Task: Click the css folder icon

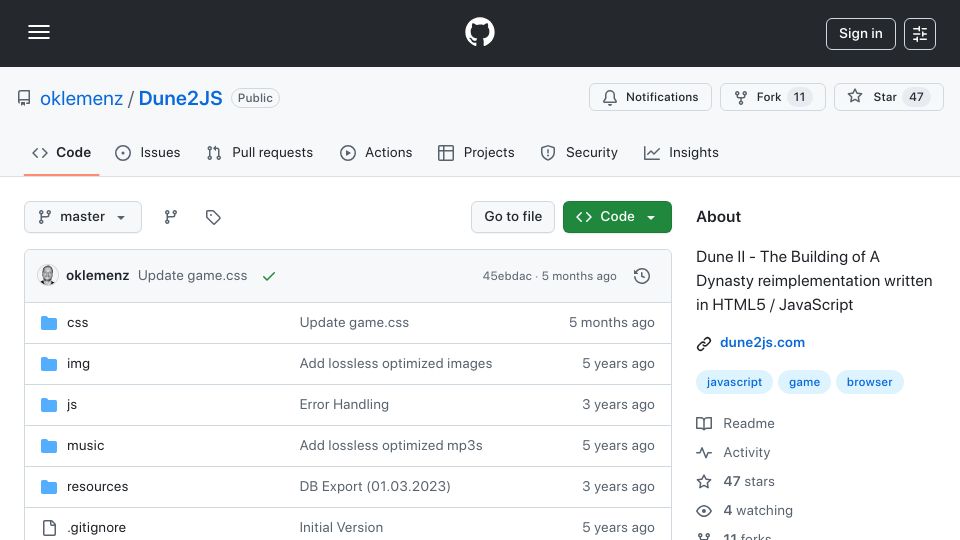Action: coord(49,323)
